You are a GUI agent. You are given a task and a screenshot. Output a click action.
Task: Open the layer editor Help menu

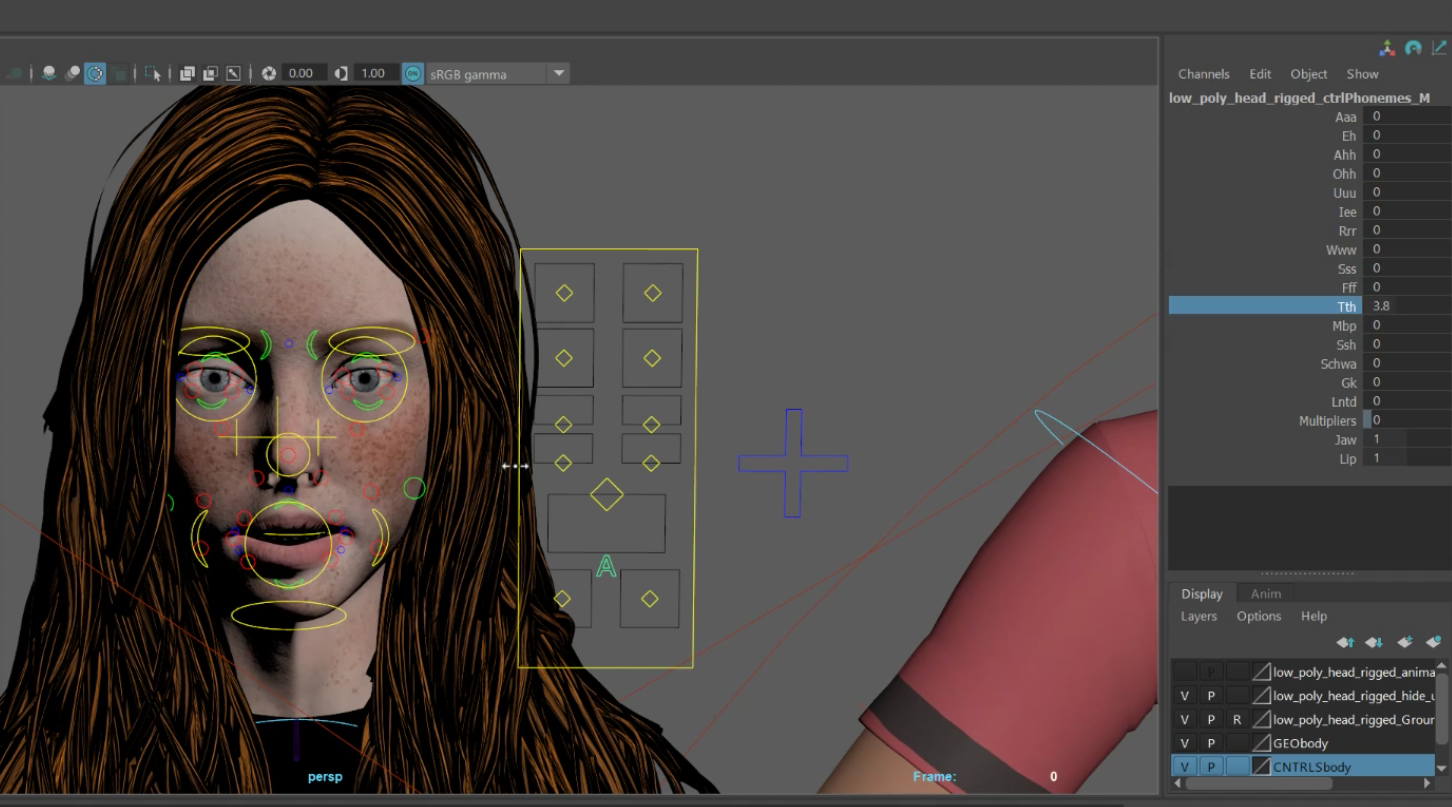pos(1313,616)
